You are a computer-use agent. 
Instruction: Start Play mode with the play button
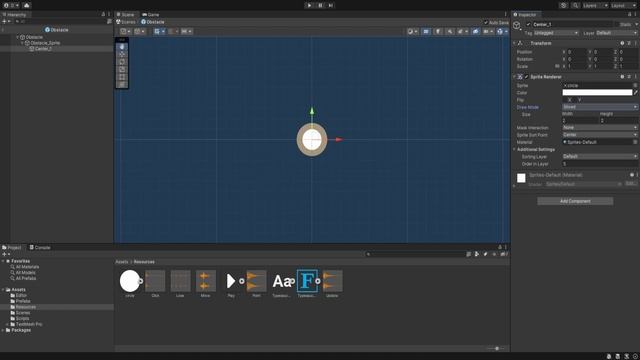click(309, 5)
